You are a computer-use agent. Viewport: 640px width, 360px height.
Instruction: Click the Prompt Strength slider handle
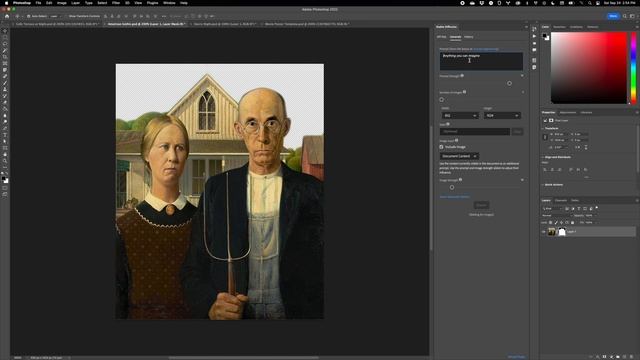(x=509, y=83)
